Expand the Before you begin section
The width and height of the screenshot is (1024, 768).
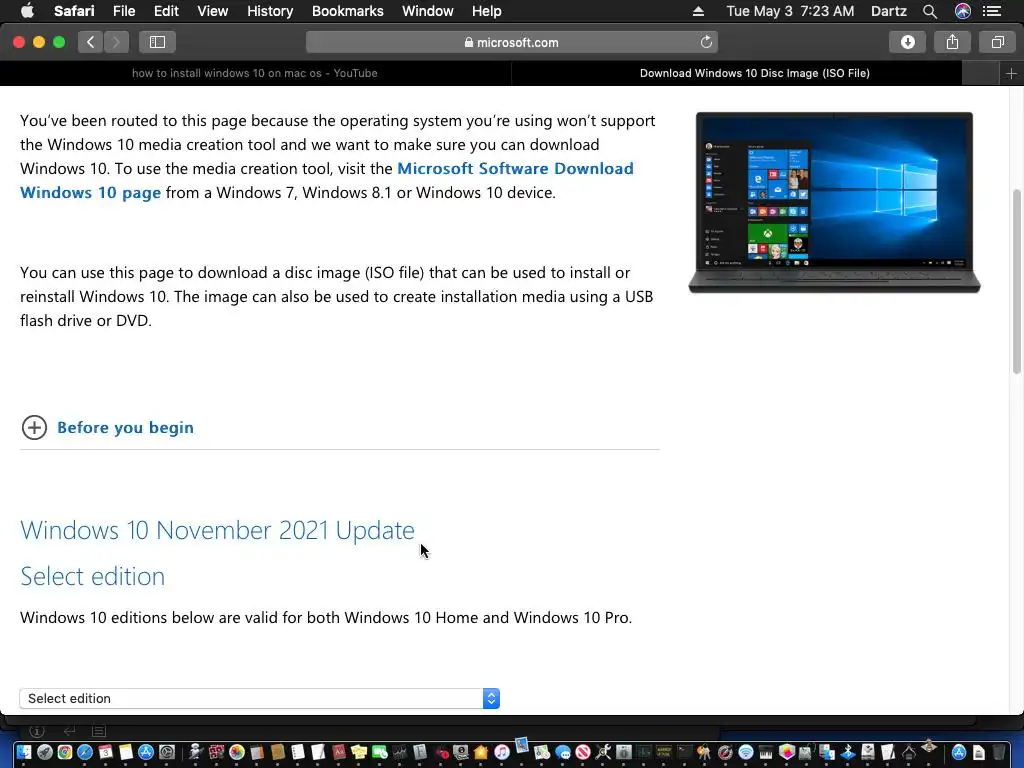[34, 427]
